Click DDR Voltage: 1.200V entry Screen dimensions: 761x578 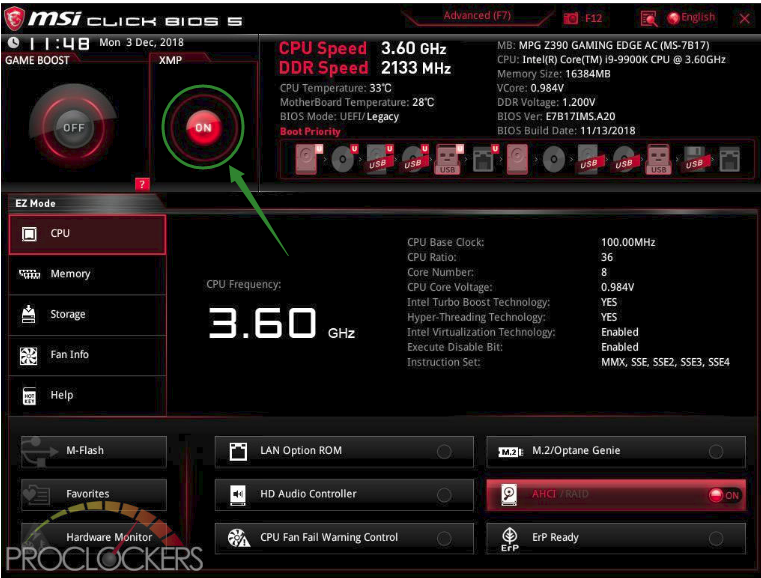click(546, 102)
